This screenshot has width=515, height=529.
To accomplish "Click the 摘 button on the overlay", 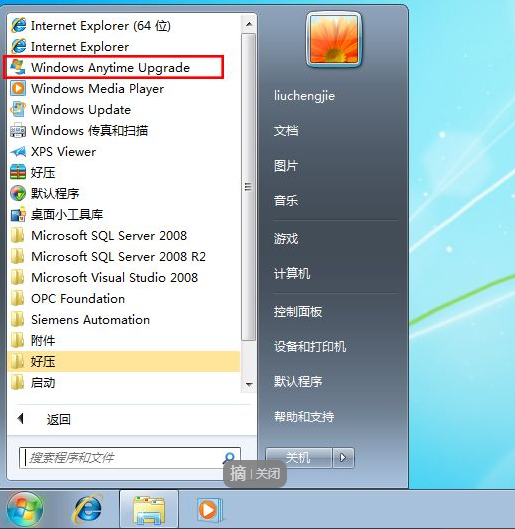I will [x=238, y=474].
